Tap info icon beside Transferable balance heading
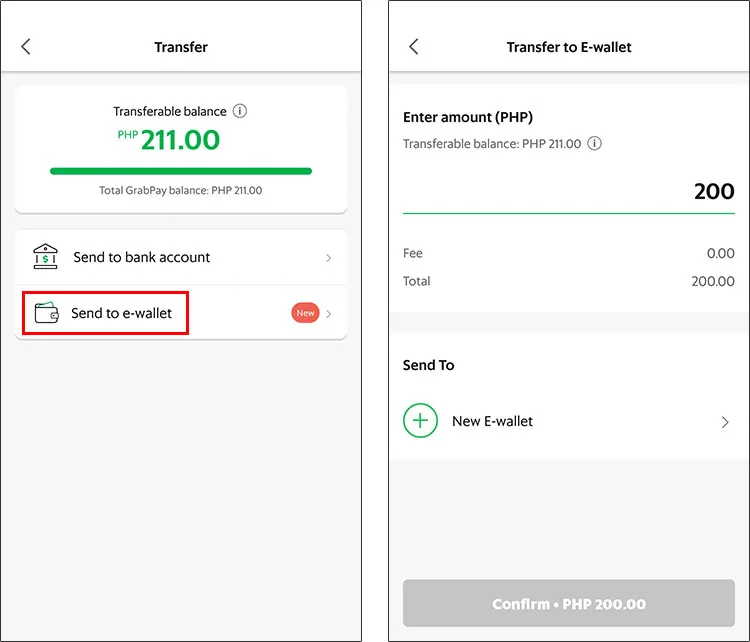Viewport: 750px width, 642px height. (x=240, y=111)
